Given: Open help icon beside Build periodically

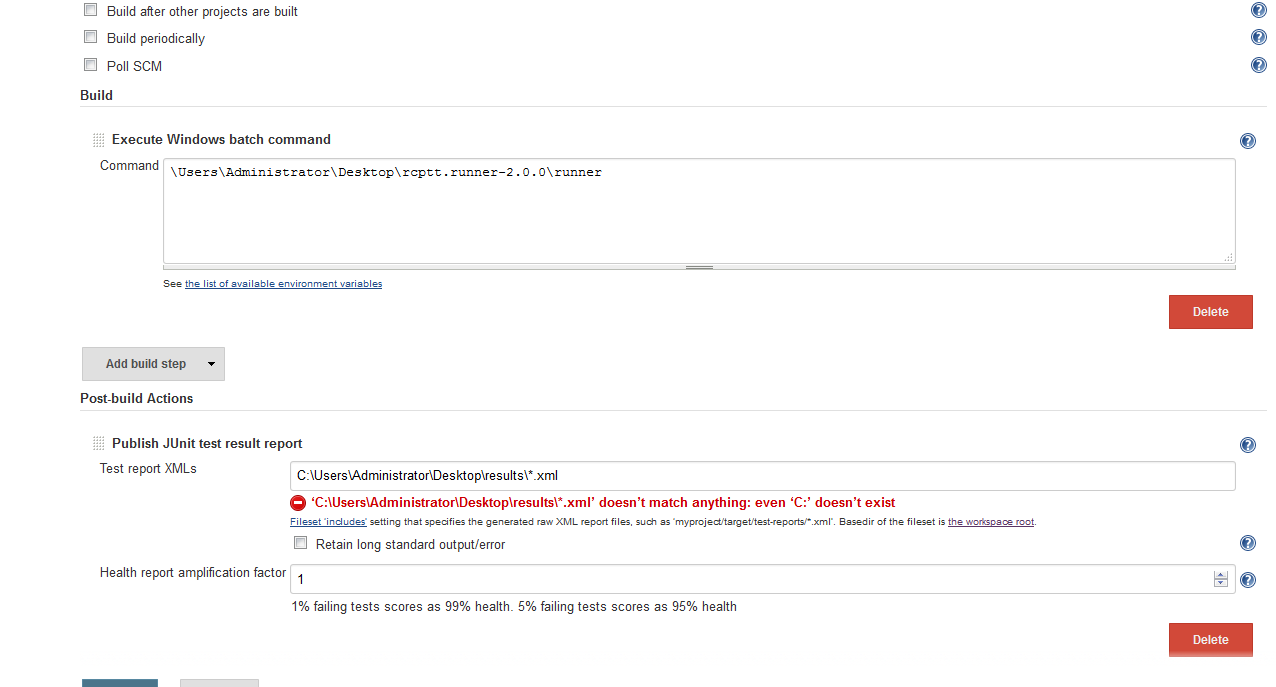Looking at the screenshot, I should [1259, 37].
